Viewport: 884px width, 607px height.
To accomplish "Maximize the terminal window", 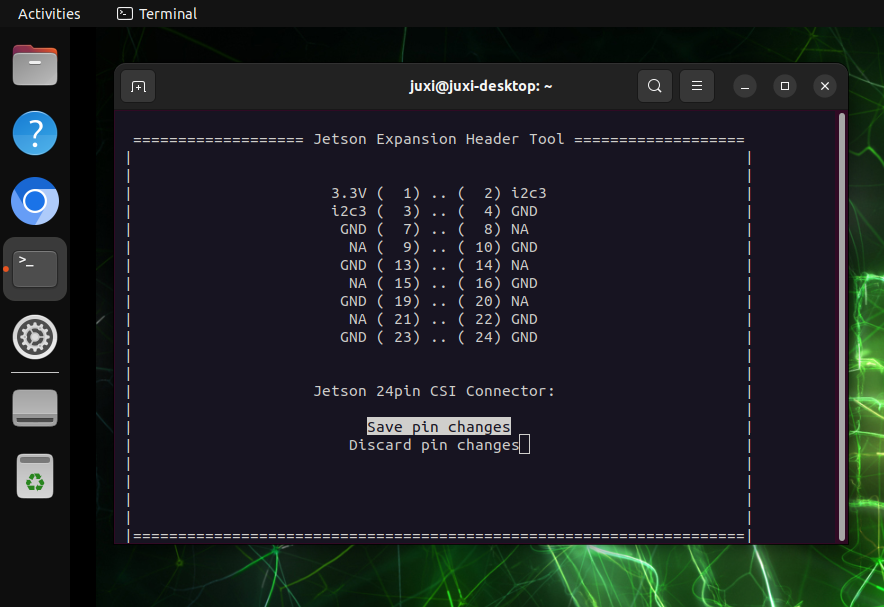I will (x=785, y=86).
